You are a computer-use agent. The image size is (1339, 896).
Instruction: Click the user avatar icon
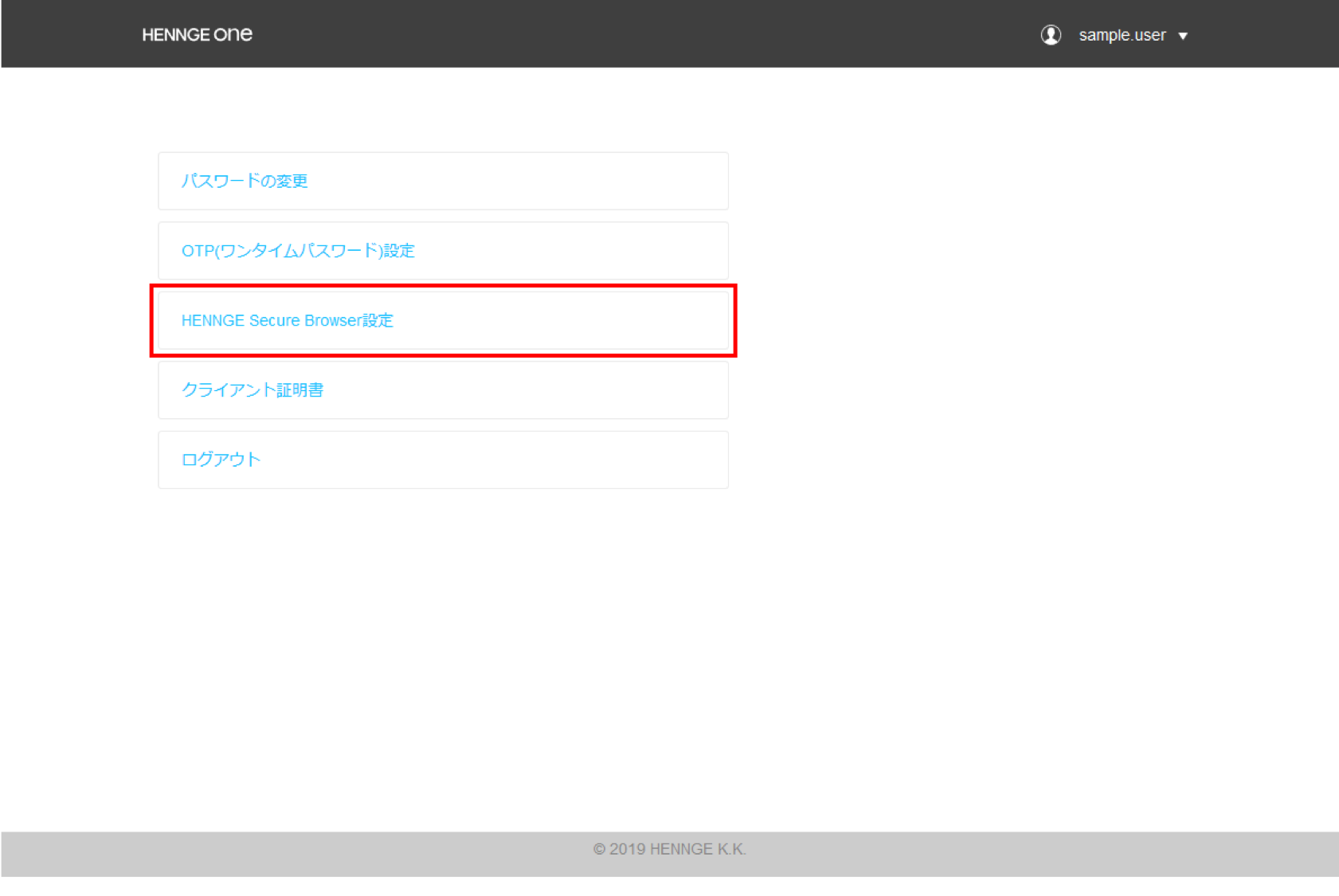point(1051,35)
